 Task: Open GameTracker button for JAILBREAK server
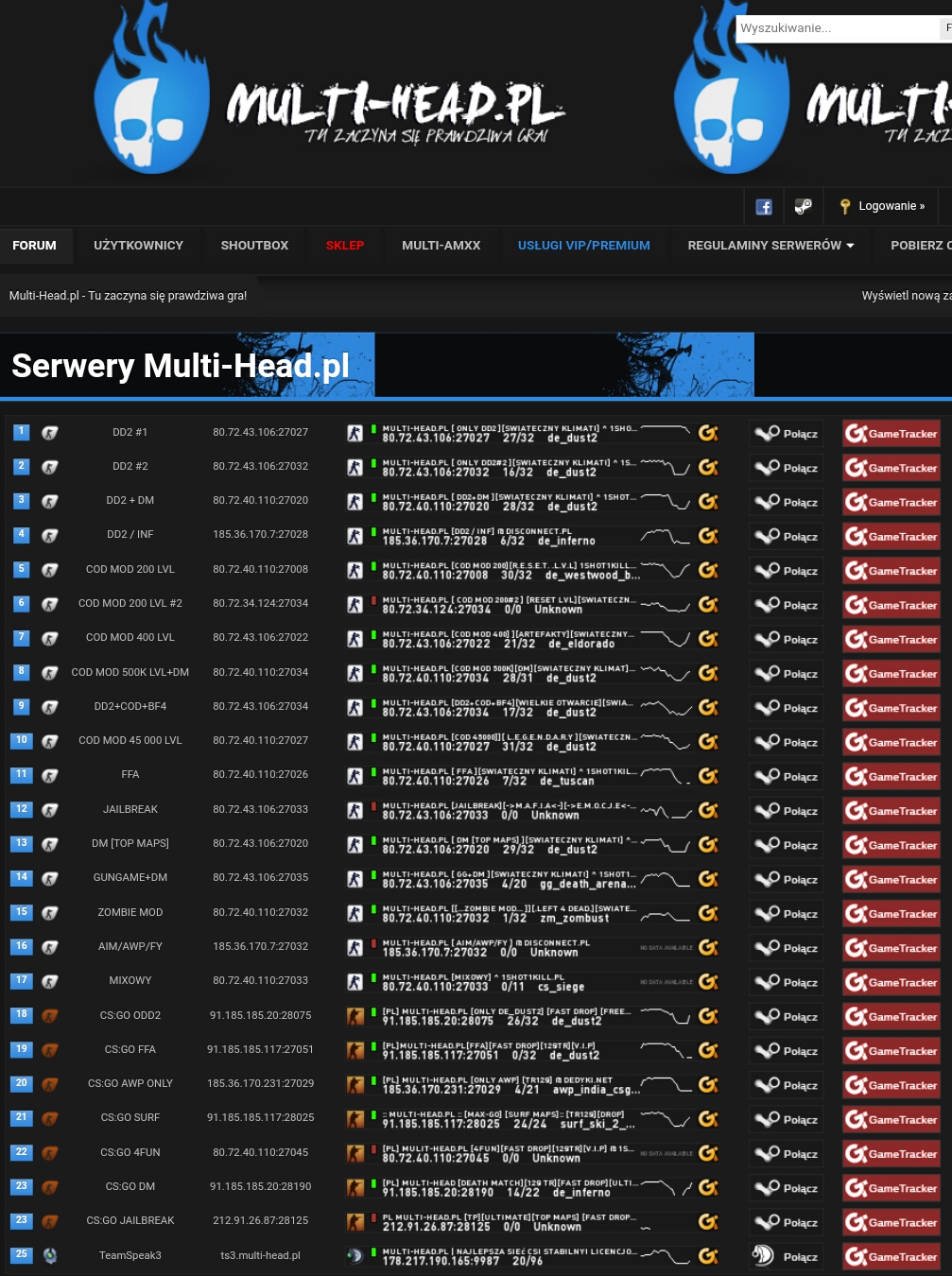coord(891,811)
